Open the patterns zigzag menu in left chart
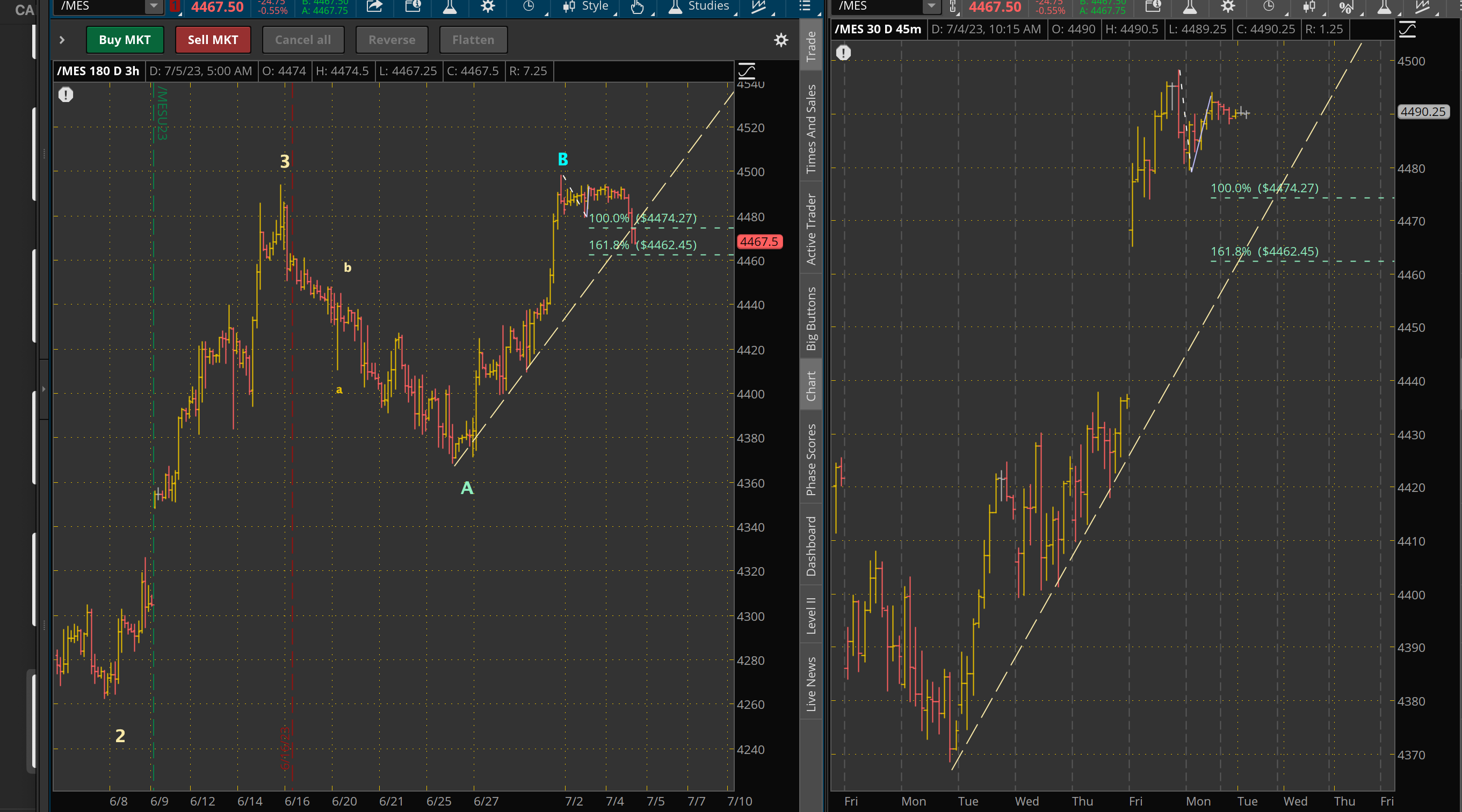This screenshot has height=812, width=1462. pyautogui.click(x=759, y=6)
